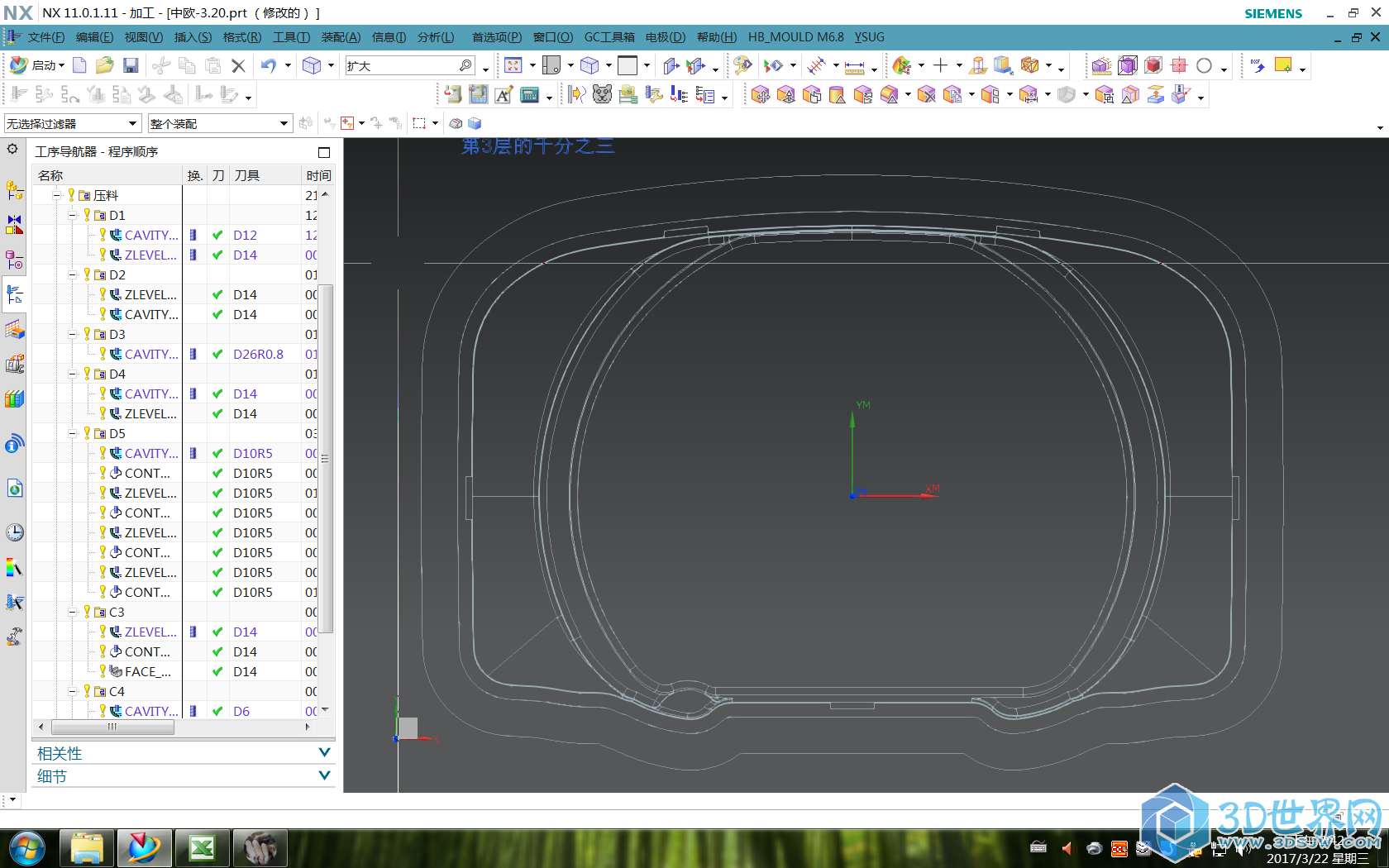Click the DXF export icon

coord(1257,65)
